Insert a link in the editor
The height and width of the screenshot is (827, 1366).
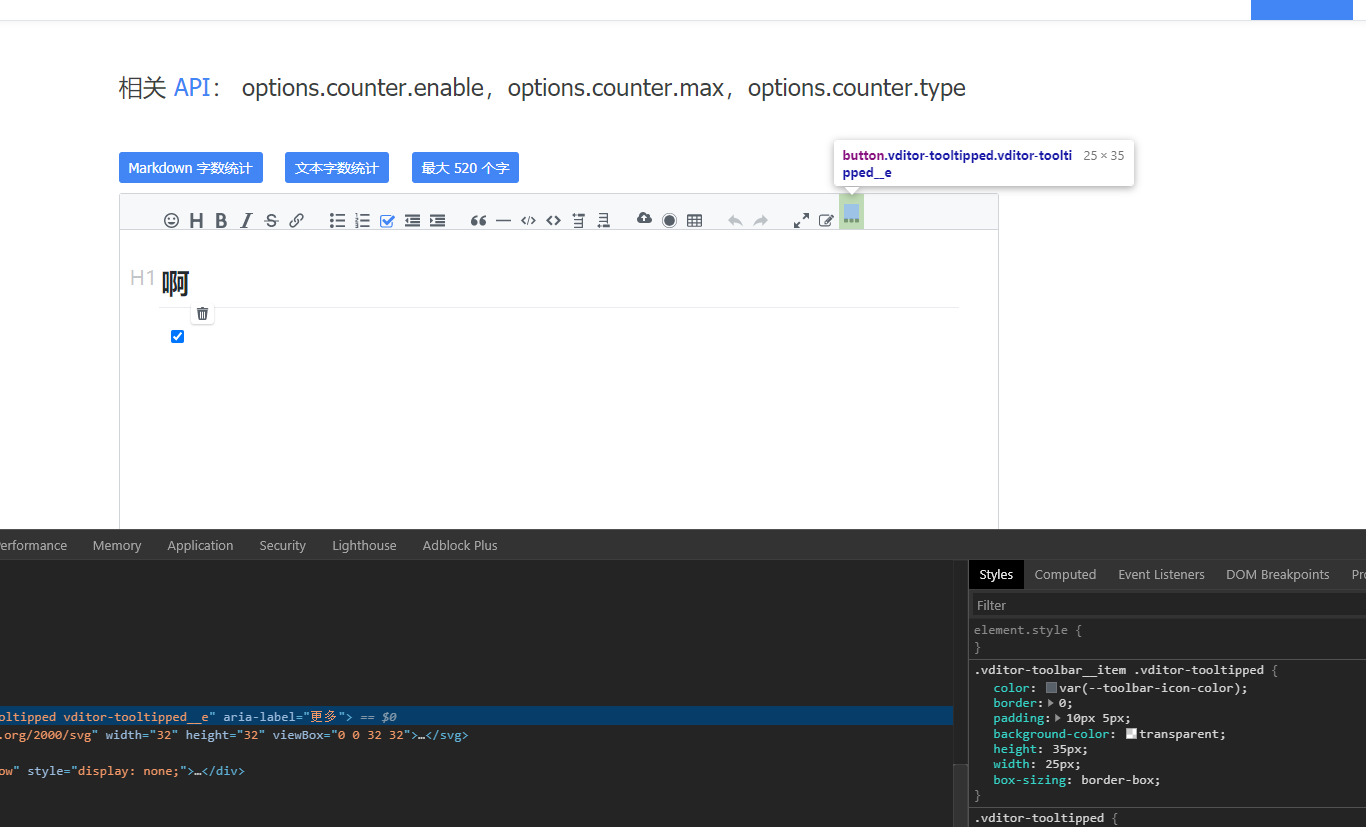click(296, 220)
